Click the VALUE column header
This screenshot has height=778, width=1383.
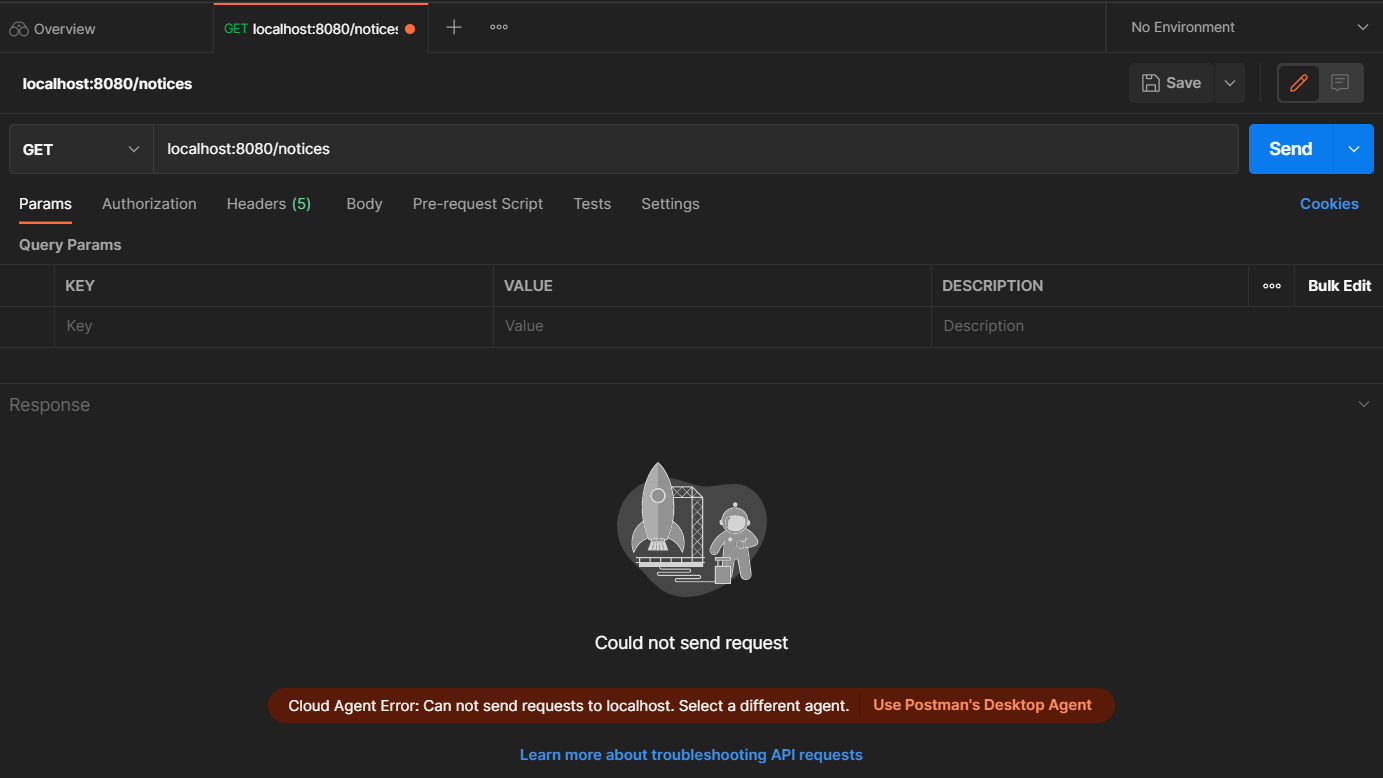[x=528, y=286]
